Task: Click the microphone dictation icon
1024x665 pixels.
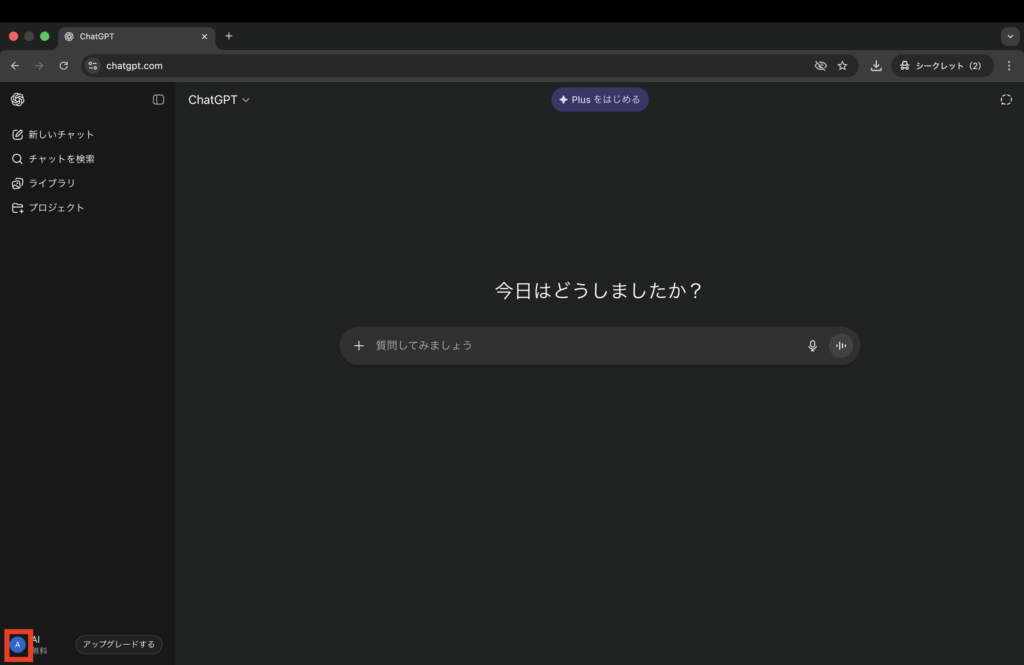Action: tap(812, 346)
